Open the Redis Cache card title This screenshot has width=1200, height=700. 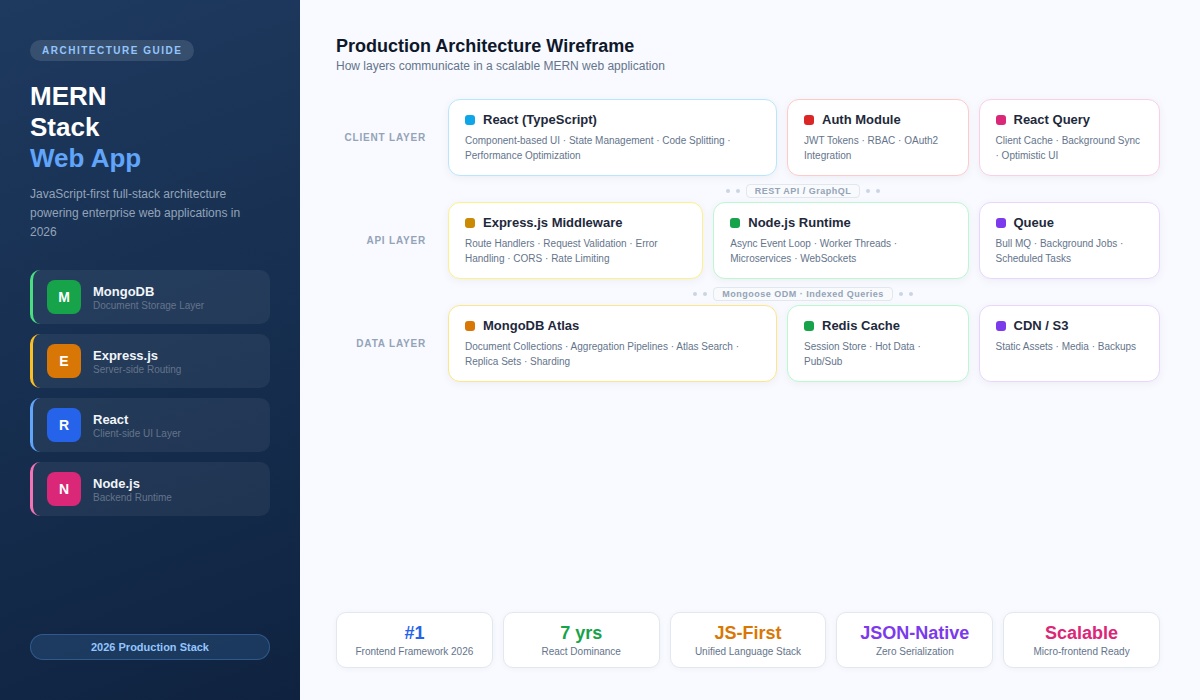click(x=861, y=326)
